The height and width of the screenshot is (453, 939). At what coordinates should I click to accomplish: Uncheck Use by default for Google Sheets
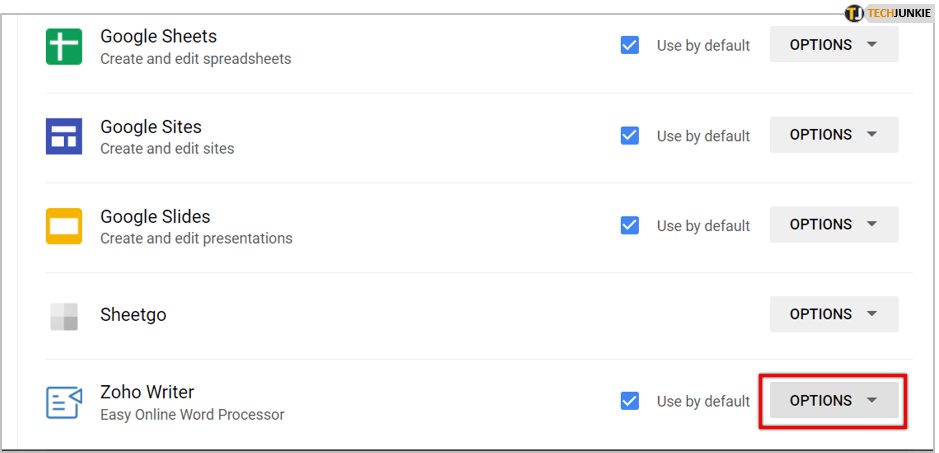click(630, 45)
